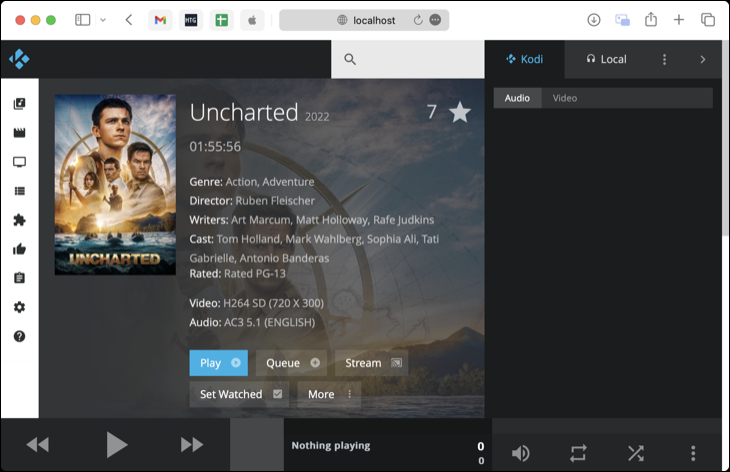Select the Audio playlist tab
This screenshot has width=730, height=472.
517,98
